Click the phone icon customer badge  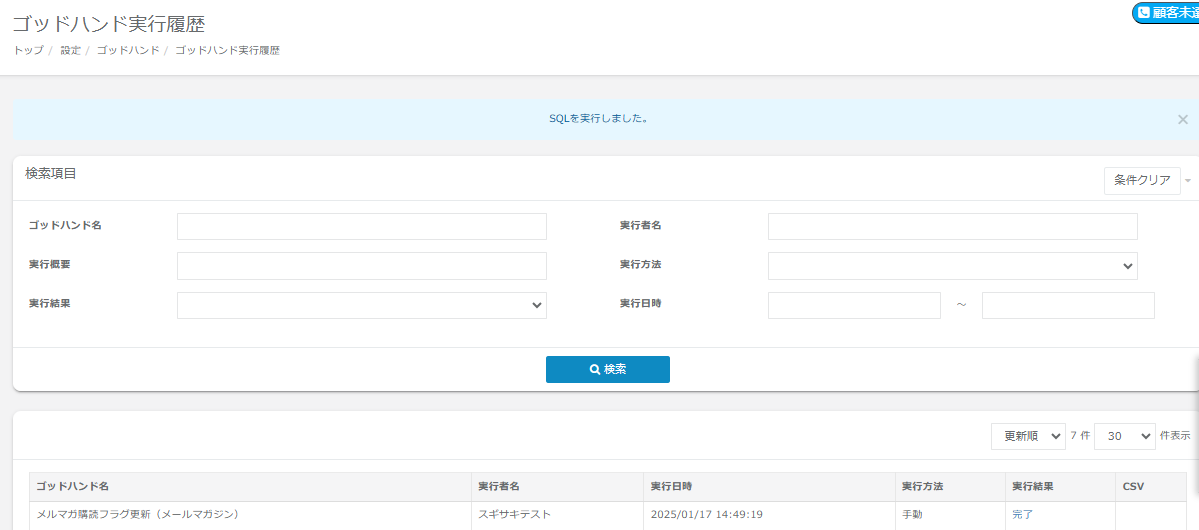click(1166, 13)
